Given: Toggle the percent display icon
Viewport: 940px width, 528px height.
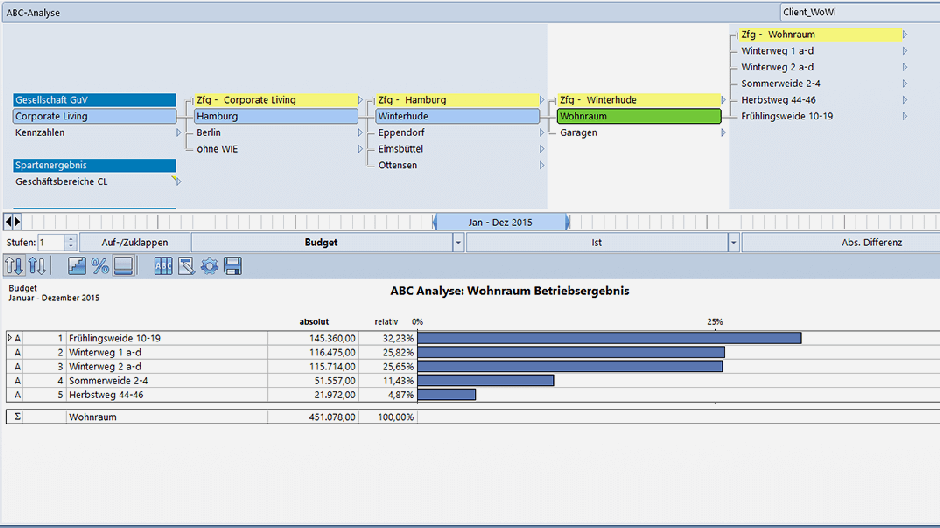Looking at the screenshot, I should [100, 265].
